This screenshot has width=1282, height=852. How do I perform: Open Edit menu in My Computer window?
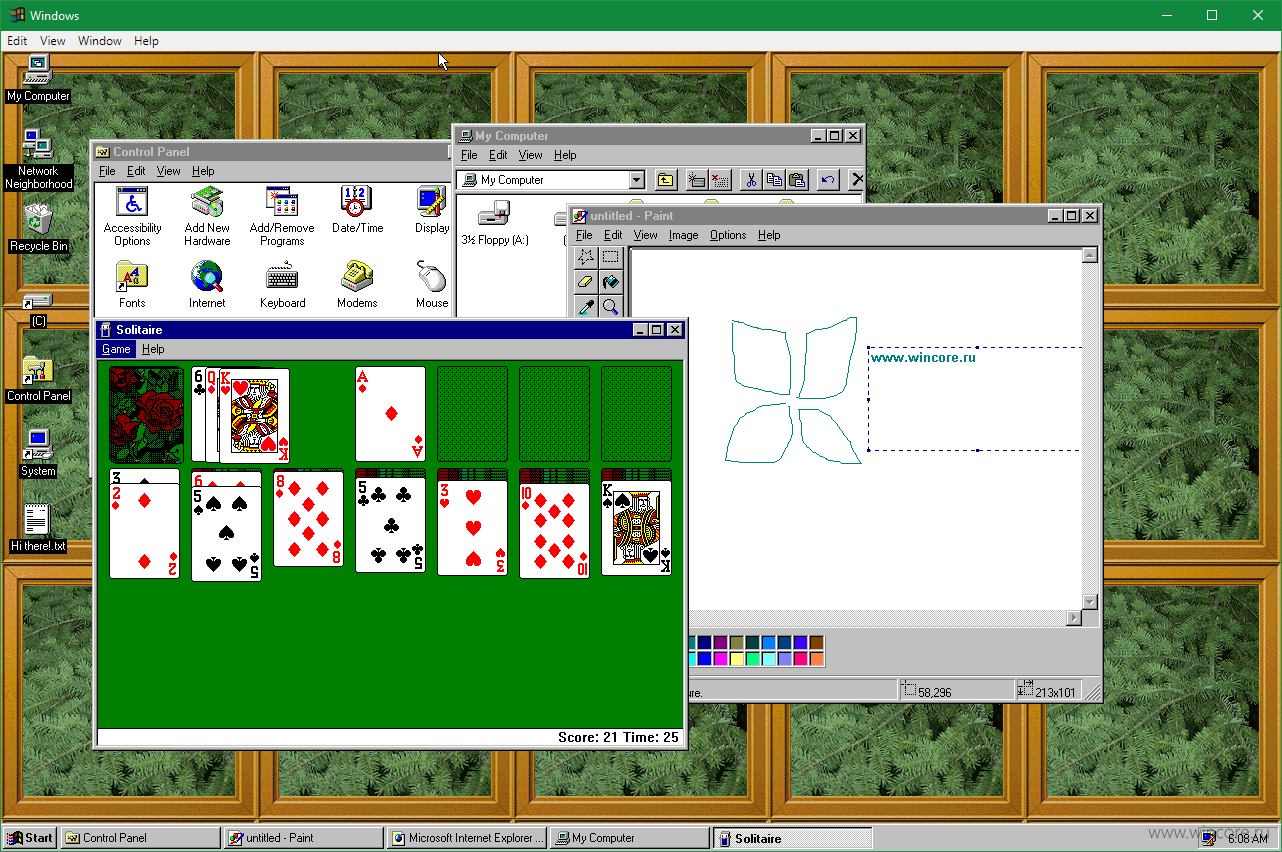498,155
